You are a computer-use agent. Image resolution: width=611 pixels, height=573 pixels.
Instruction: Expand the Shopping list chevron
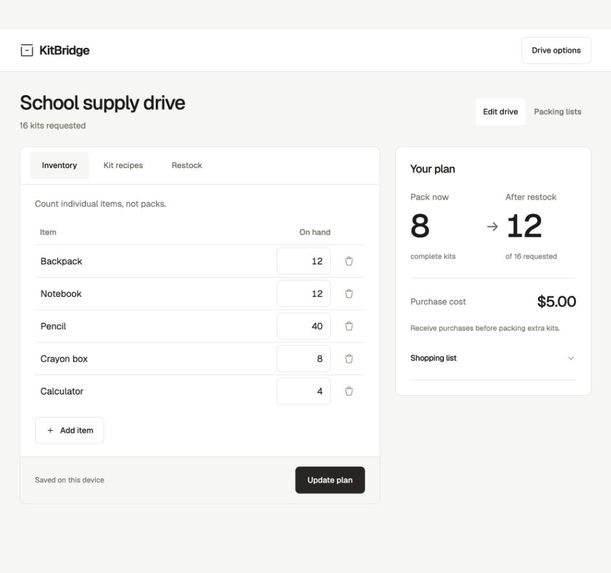(571, 358)
